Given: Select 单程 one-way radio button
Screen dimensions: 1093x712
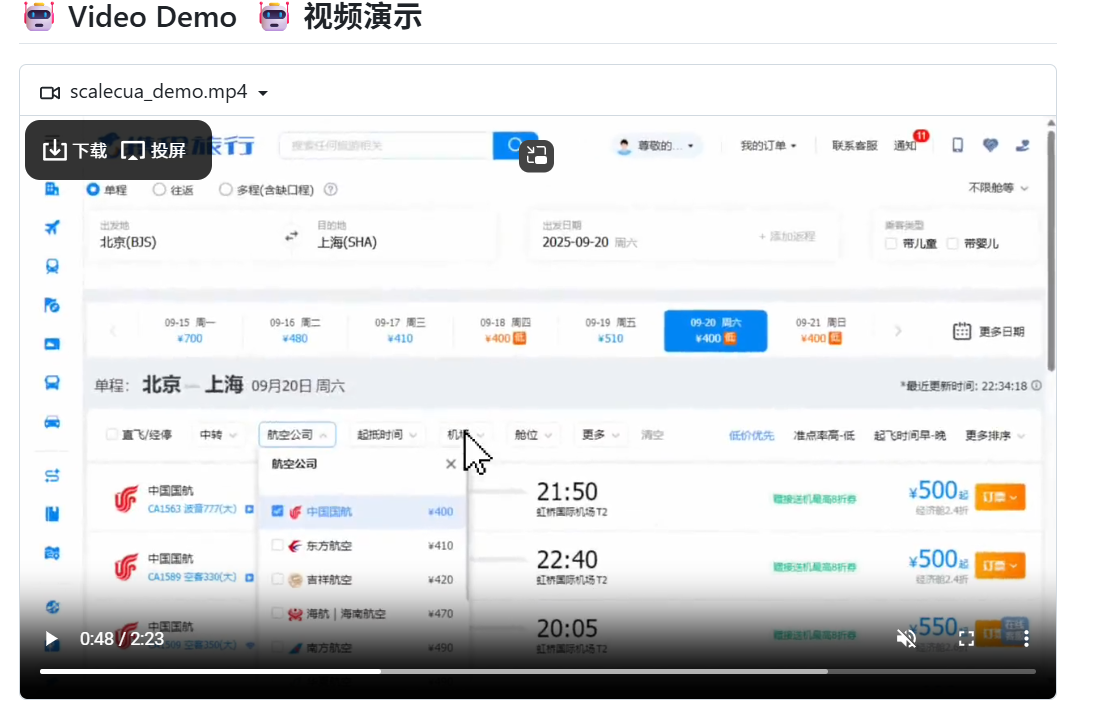Looking at the screenshot, I should click(x=93, y=190).
